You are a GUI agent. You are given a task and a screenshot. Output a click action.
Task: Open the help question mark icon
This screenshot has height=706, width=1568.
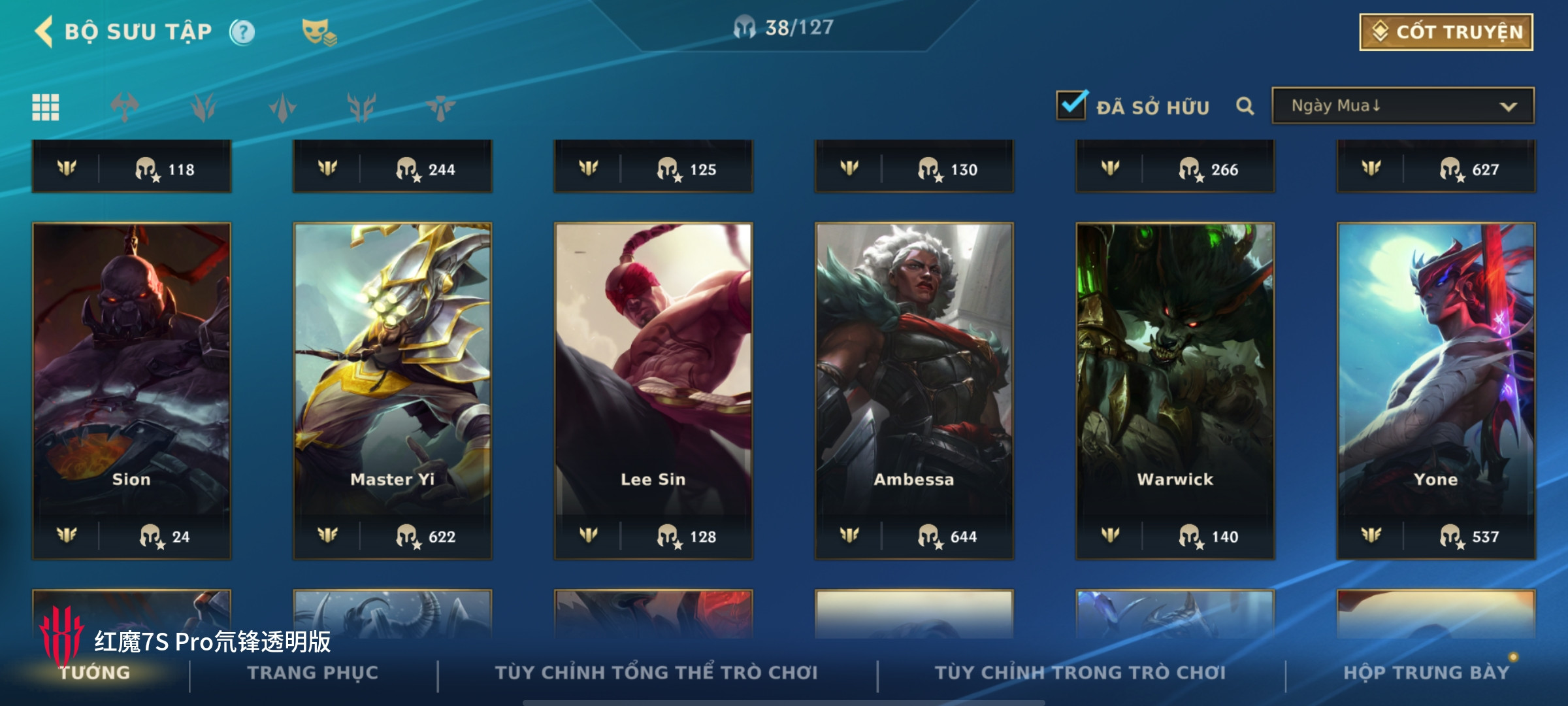pos(242,32)
